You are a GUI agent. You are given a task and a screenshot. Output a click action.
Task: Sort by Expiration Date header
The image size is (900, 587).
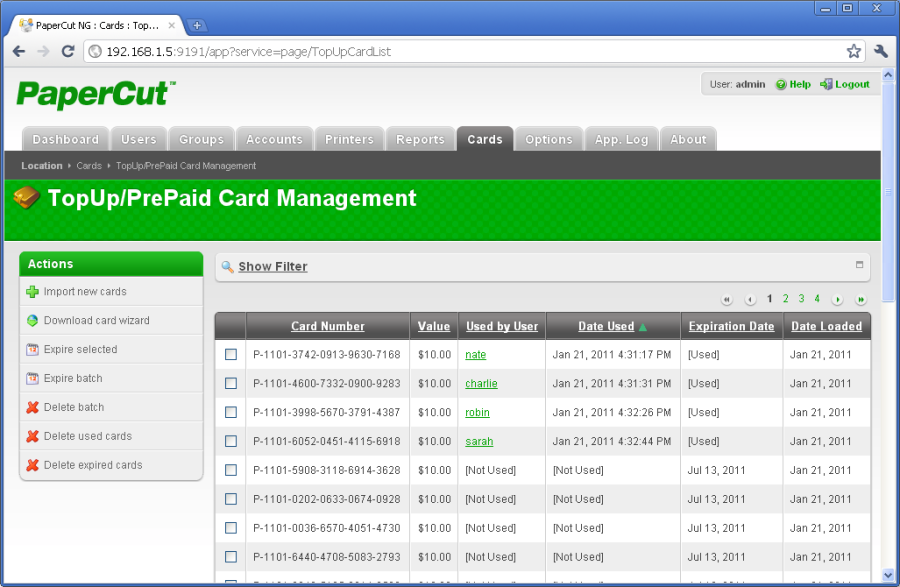[731, 326]
